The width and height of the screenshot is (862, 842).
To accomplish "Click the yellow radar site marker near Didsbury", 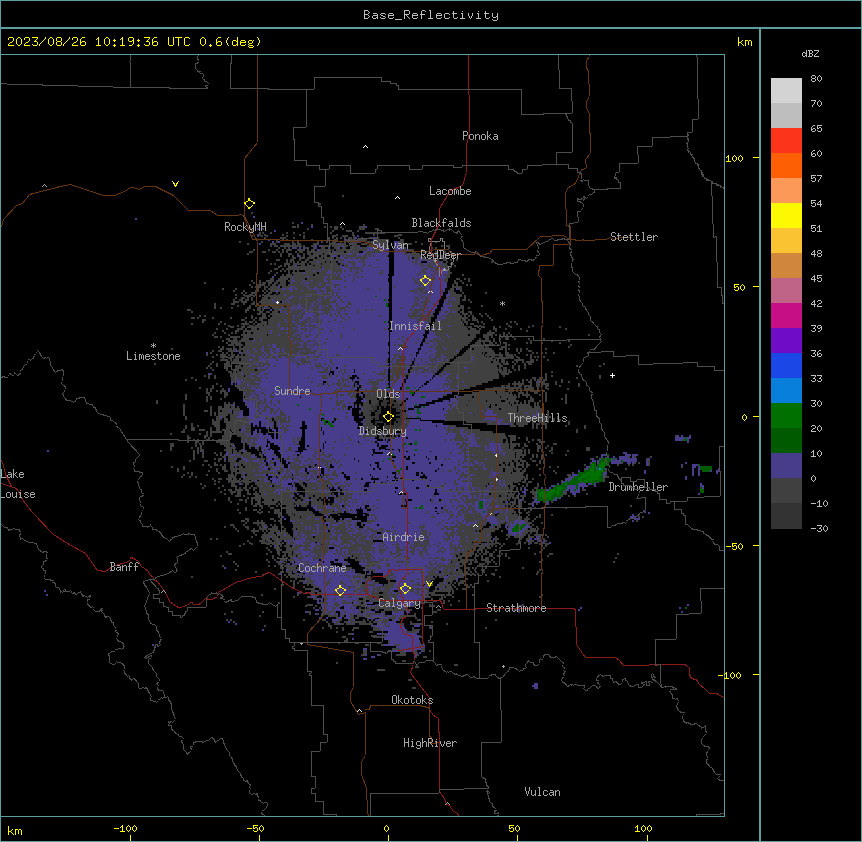I will [388, 416].
